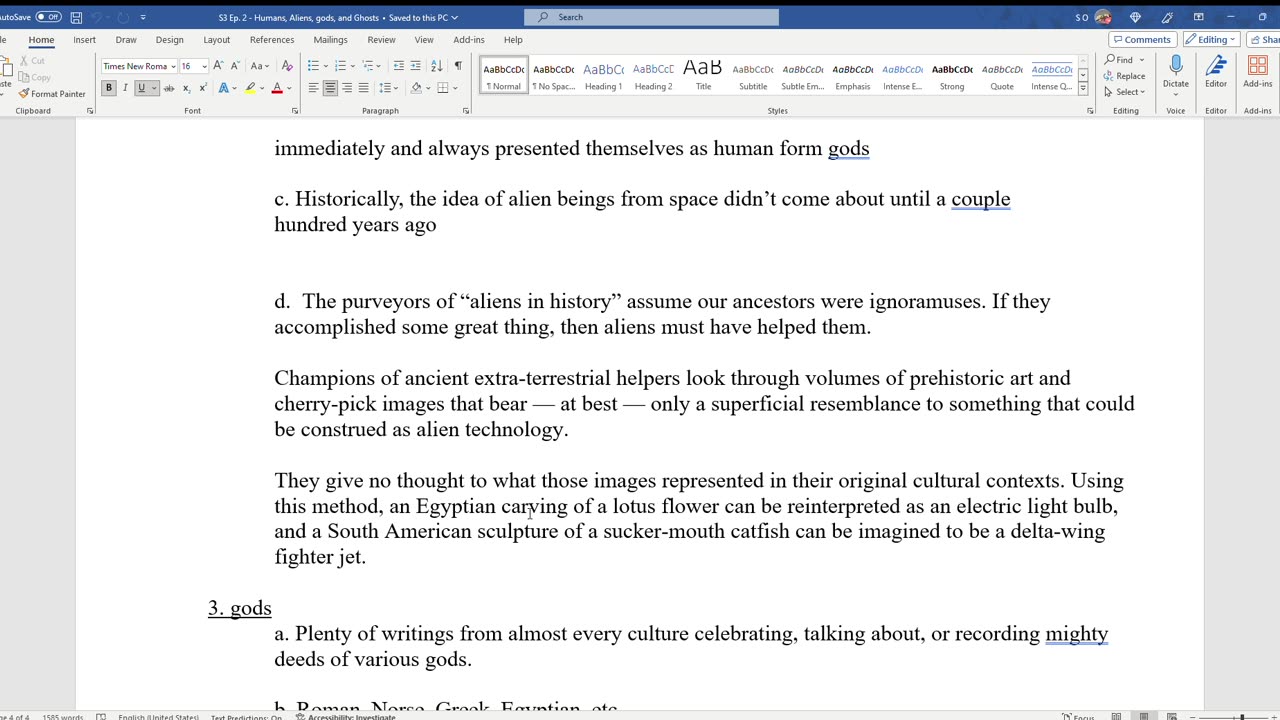Click Coming Soon megaphone icon

pyautogui.click(x=1167, y=17)
